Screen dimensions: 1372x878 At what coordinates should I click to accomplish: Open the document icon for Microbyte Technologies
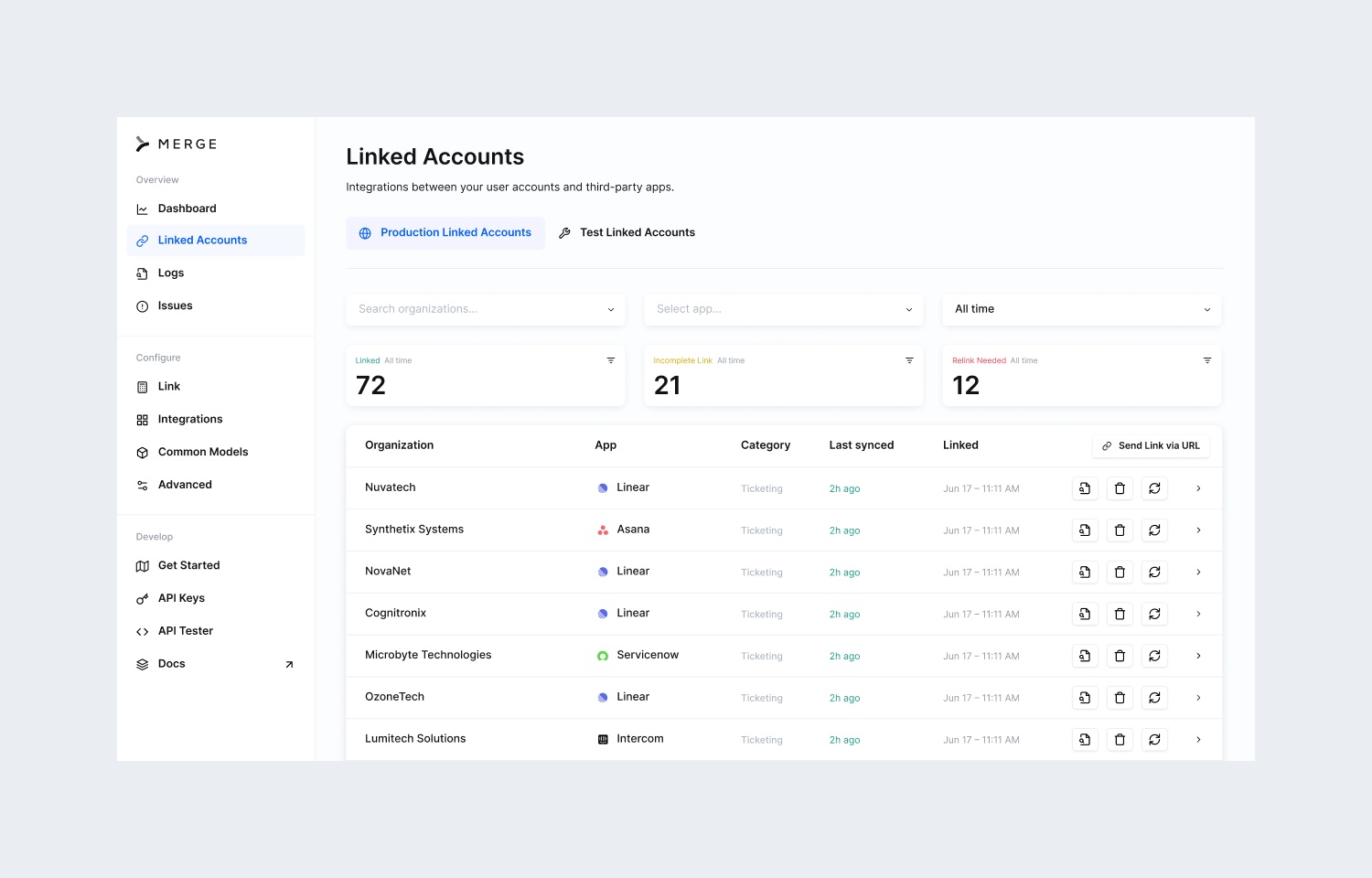(1085, 656)
